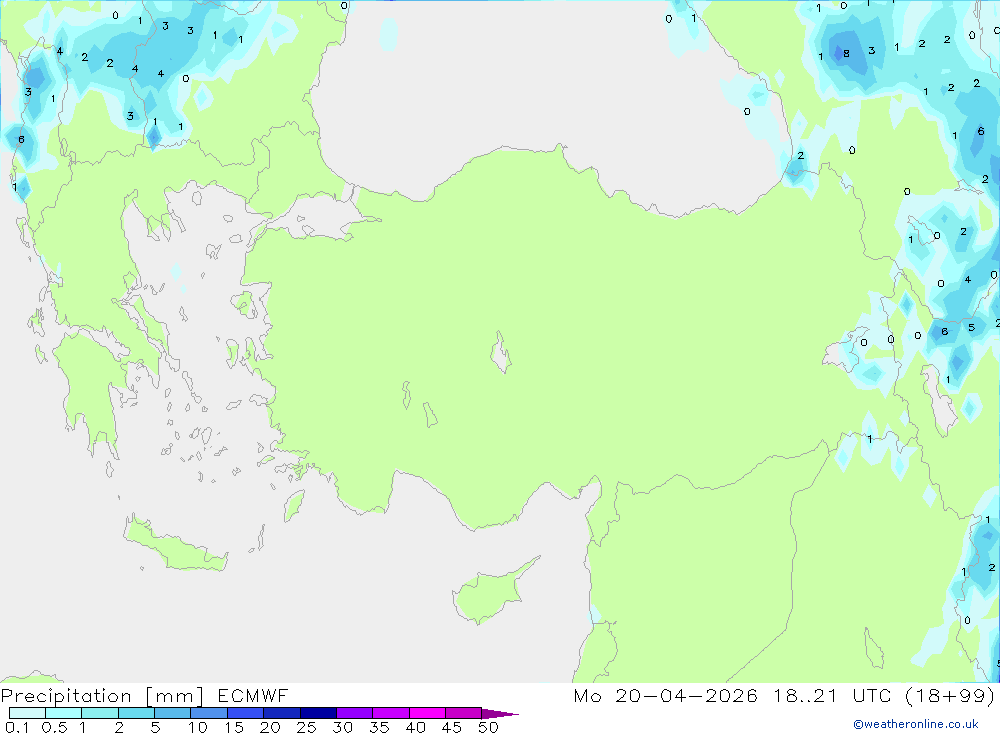The image size is (1000, 733).
Task: Click the legend label '30'
Action: coord(342,727)
